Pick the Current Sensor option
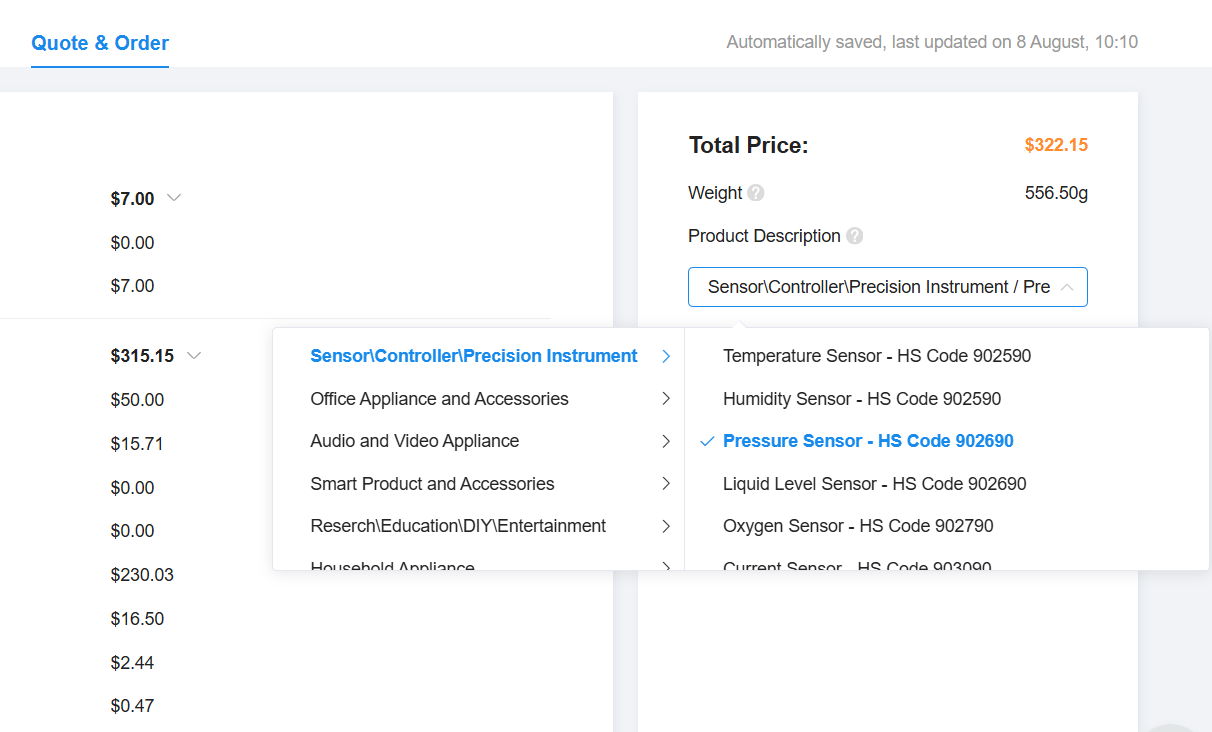Screen dimensions: 1212x732 857,565
